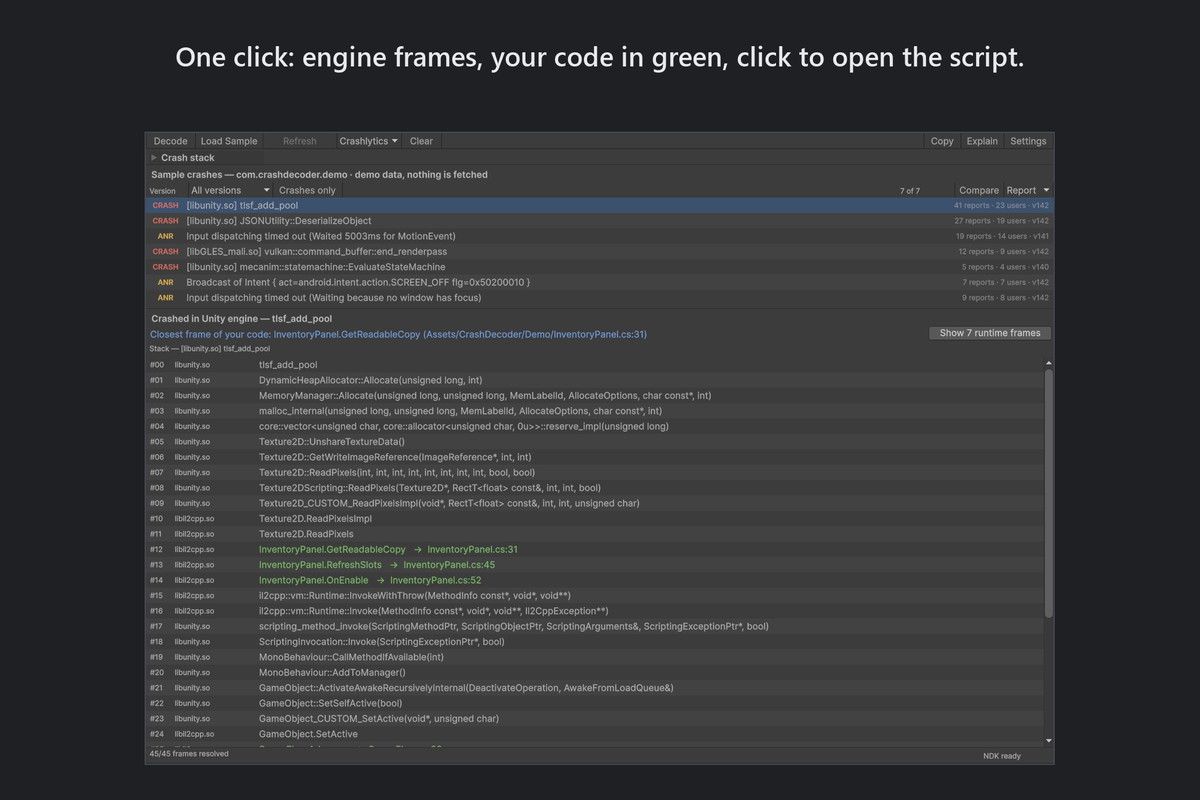Image resolution: width=1200 pixels, height=800 pixels.
Task: Select frame #22 GameObject::SetSelfActive
Action: 595,703
